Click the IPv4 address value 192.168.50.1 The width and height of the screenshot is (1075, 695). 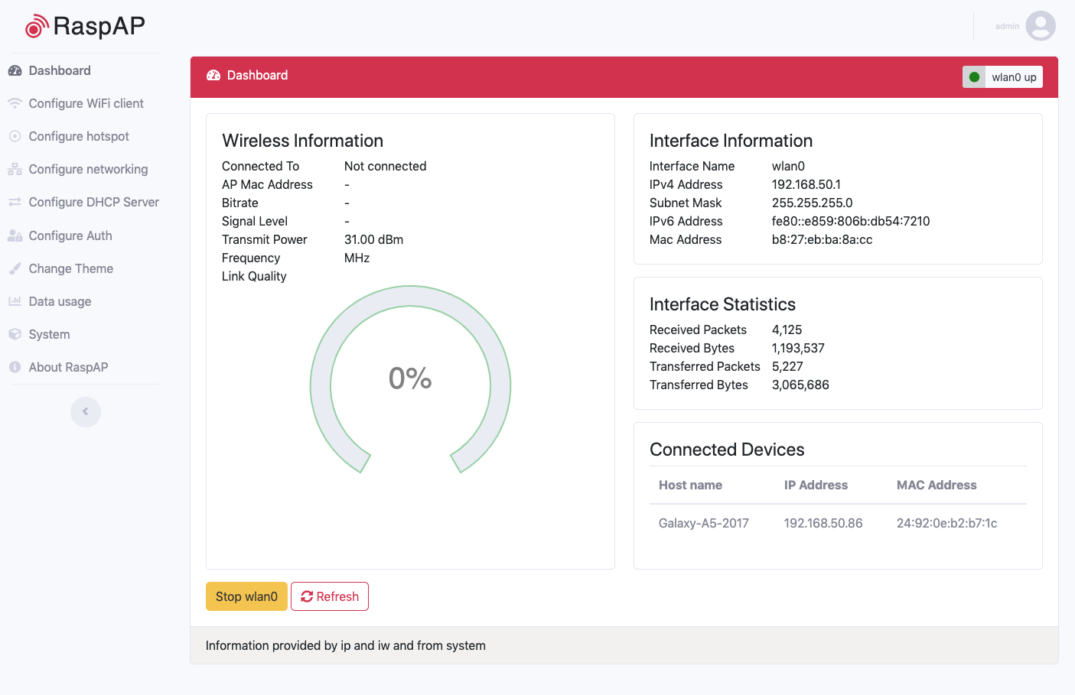(x=806, y=184)
